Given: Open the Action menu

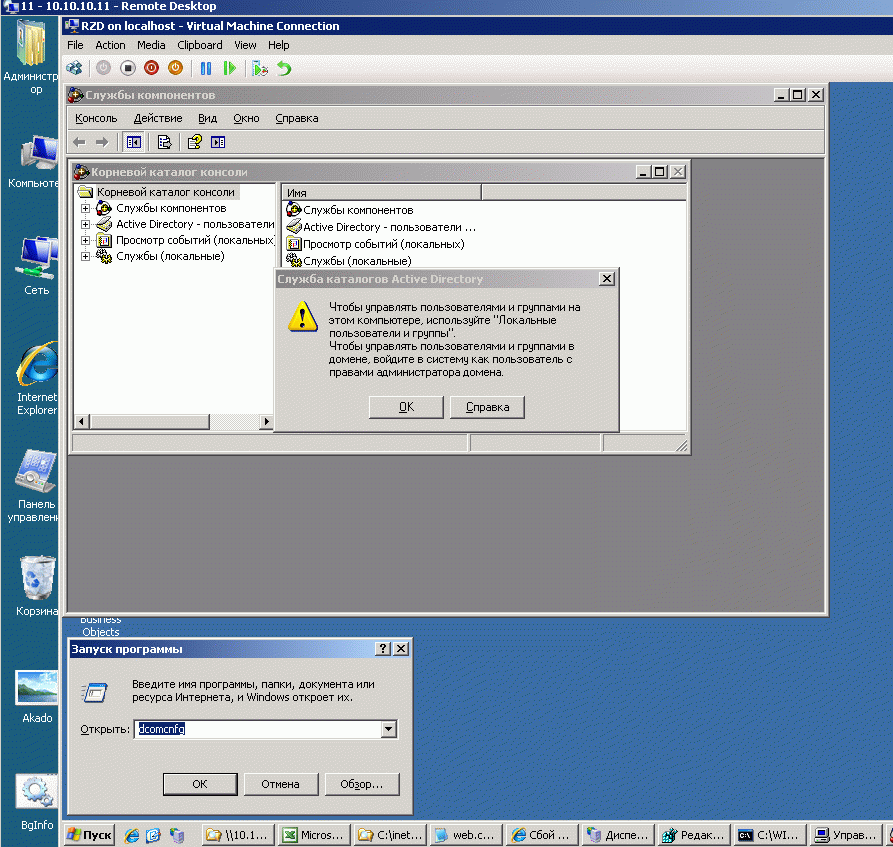Looking at the screenshot, I should [x=110, y=45].
